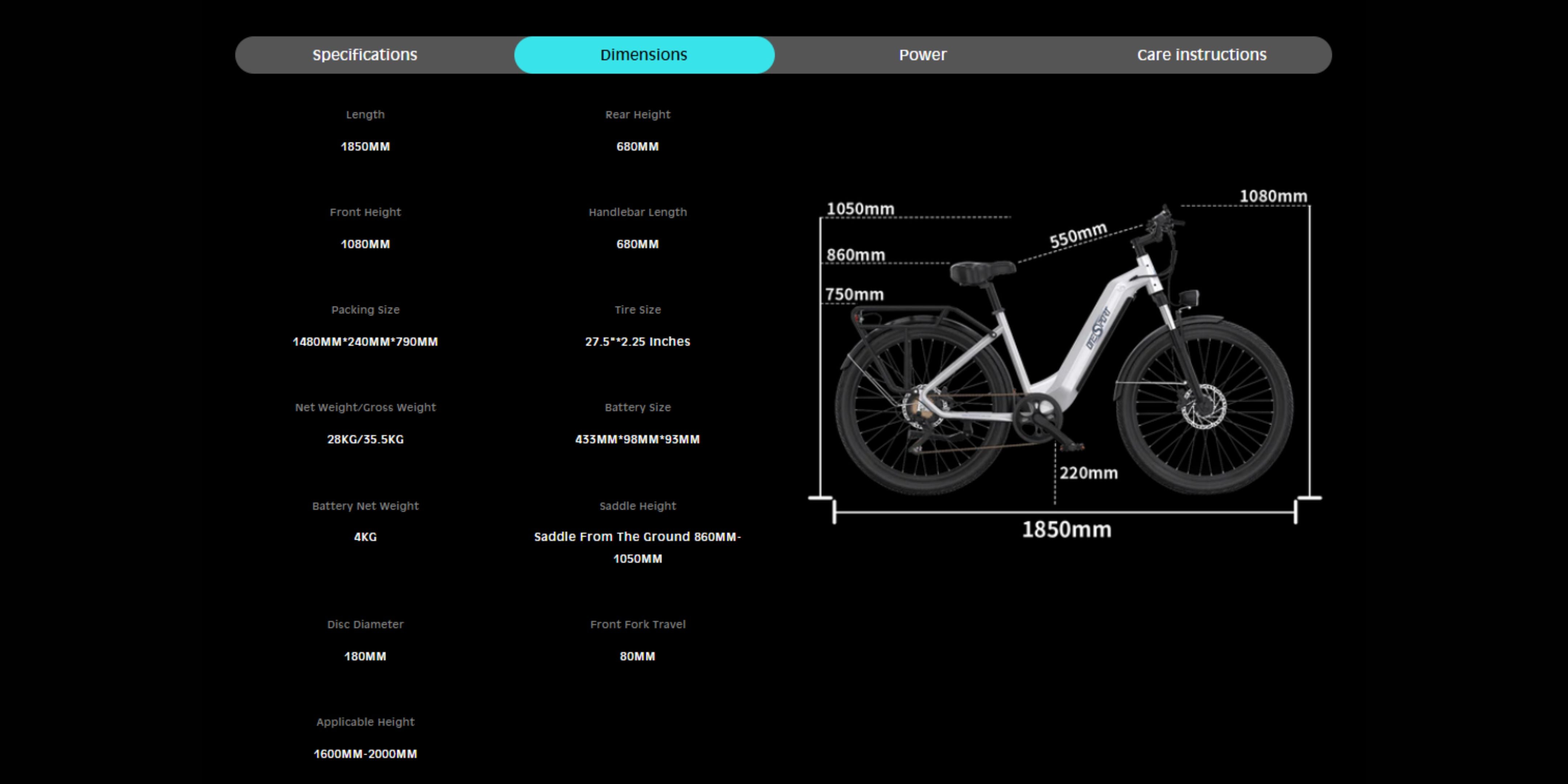This screenshot has height=784, width=1568.
Task: Open the Specifications tab
Action: (365, 55)
